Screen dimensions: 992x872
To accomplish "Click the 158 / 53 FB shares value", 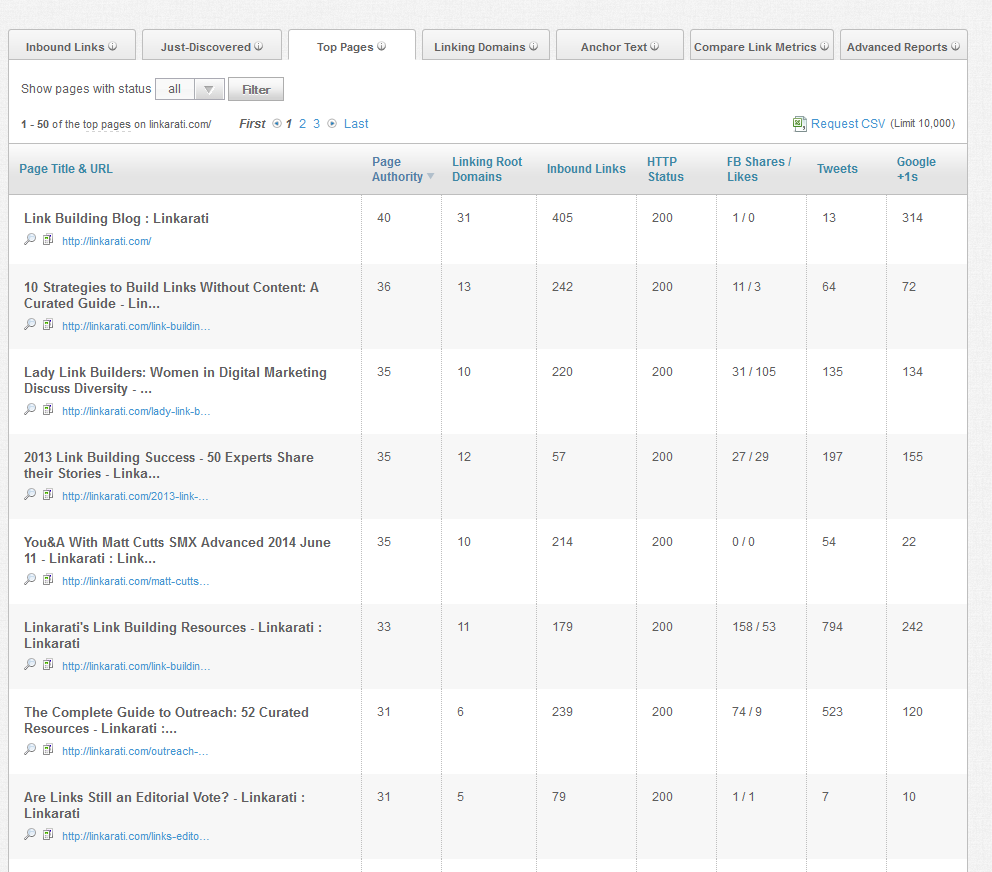I will point(753,626).
